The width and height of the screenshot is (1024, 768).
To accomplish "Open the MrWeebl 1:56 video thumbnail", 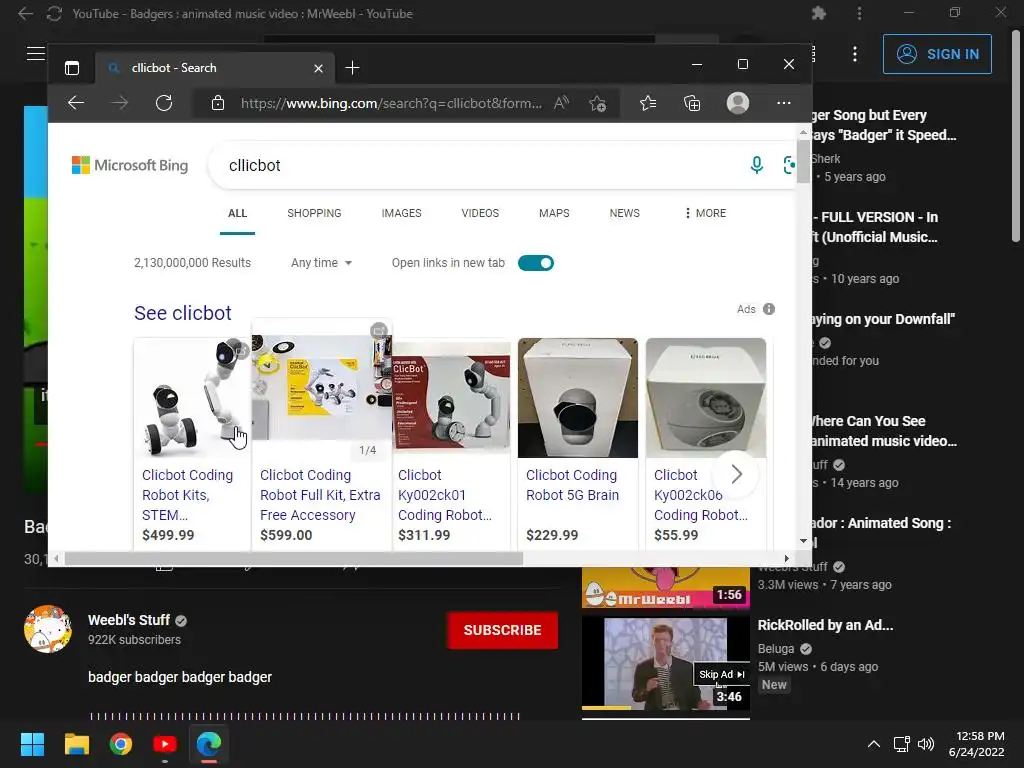I will pyautogui.click(x=665, y=588).
